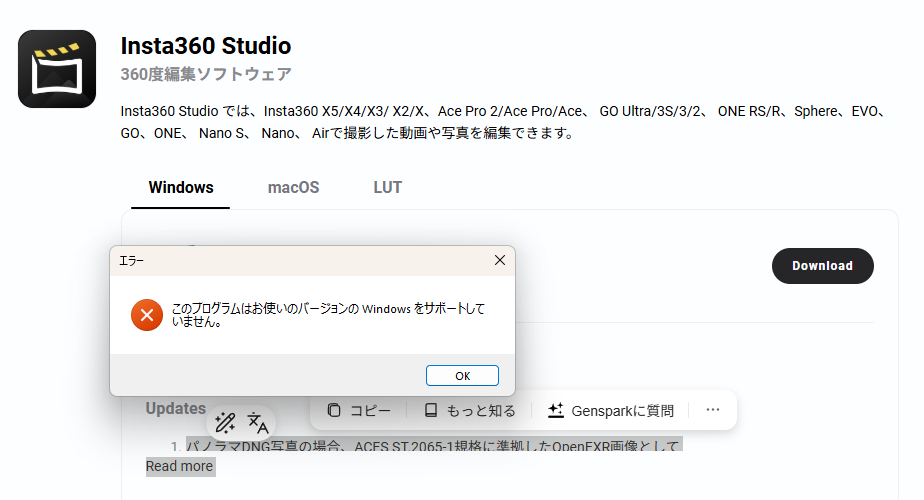This screenshot has width=924, height=500.
Task: Open the three-dots more options menu
Action: pos(712,410)
